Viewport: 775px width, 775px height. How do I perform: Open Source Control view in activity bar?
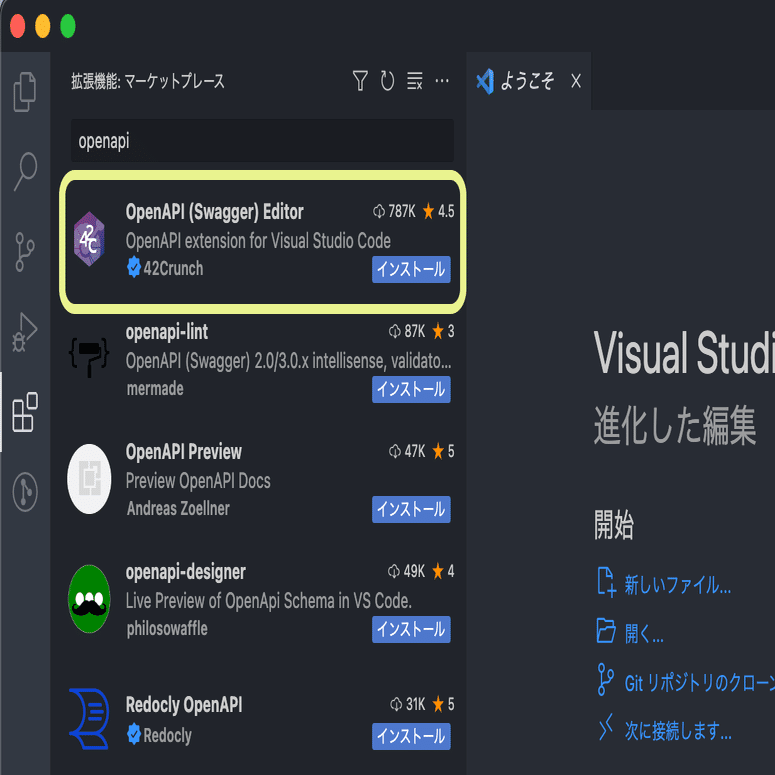click(25, 252)
